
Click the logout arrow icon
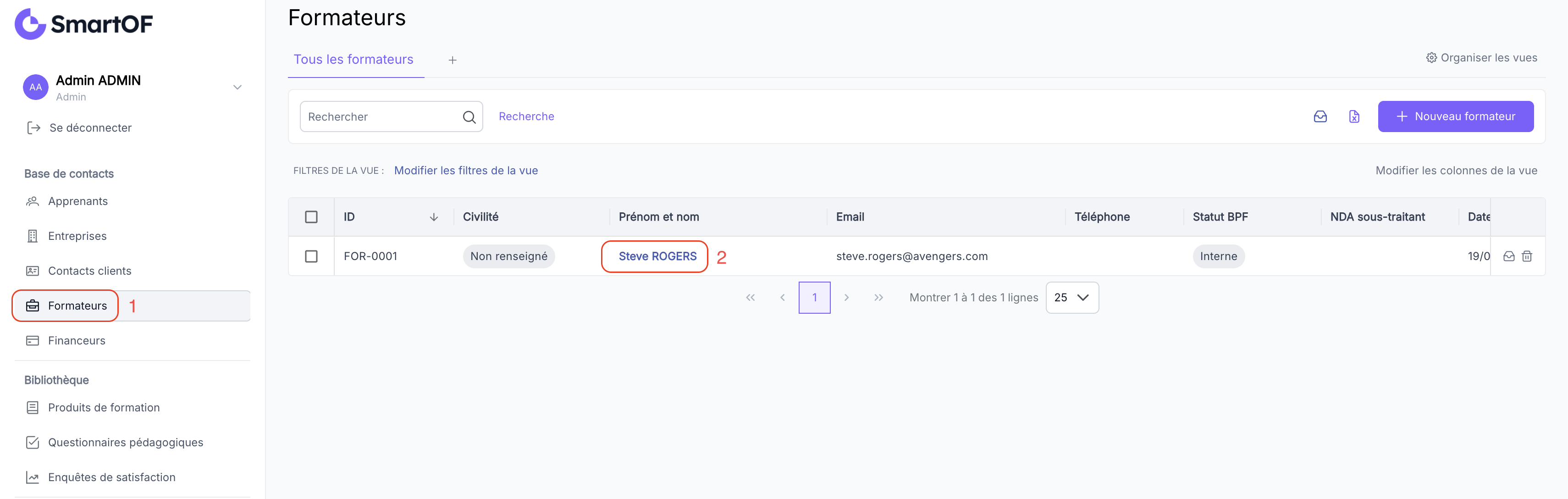(33, 128)
